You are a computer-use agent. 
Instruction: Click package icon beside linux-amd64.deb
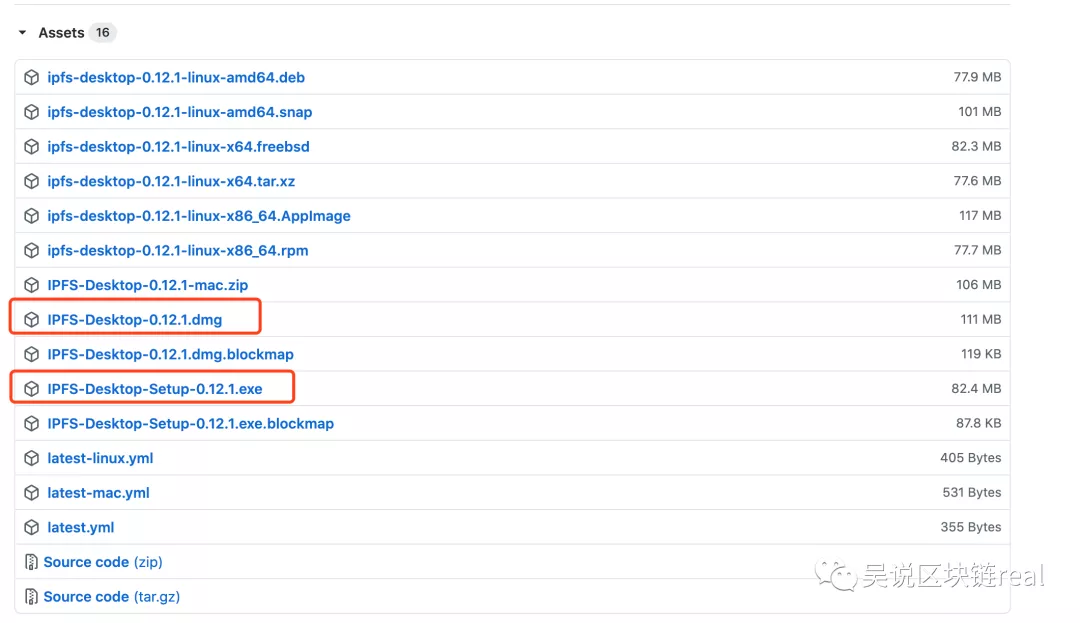tap(32, 77)
